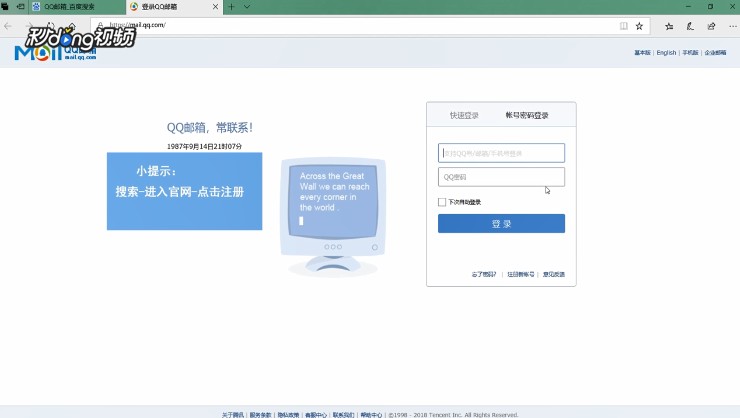Click the tabs you've set aside icon
Image resolution: width=740 pixels, height=418 pixels.
[x=5, y=7]
